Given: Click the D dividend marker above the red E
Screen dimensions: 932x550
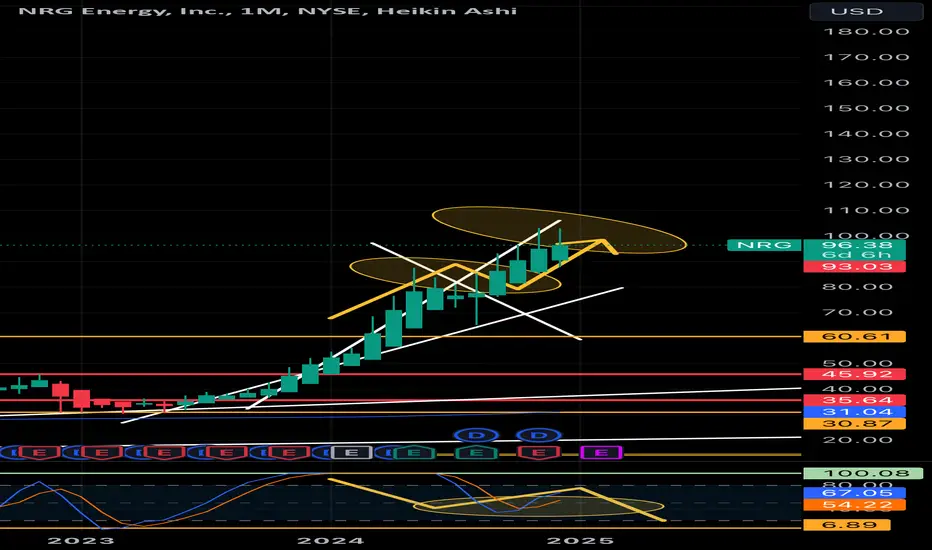Looking at the screenshot, I should [539, 435].
